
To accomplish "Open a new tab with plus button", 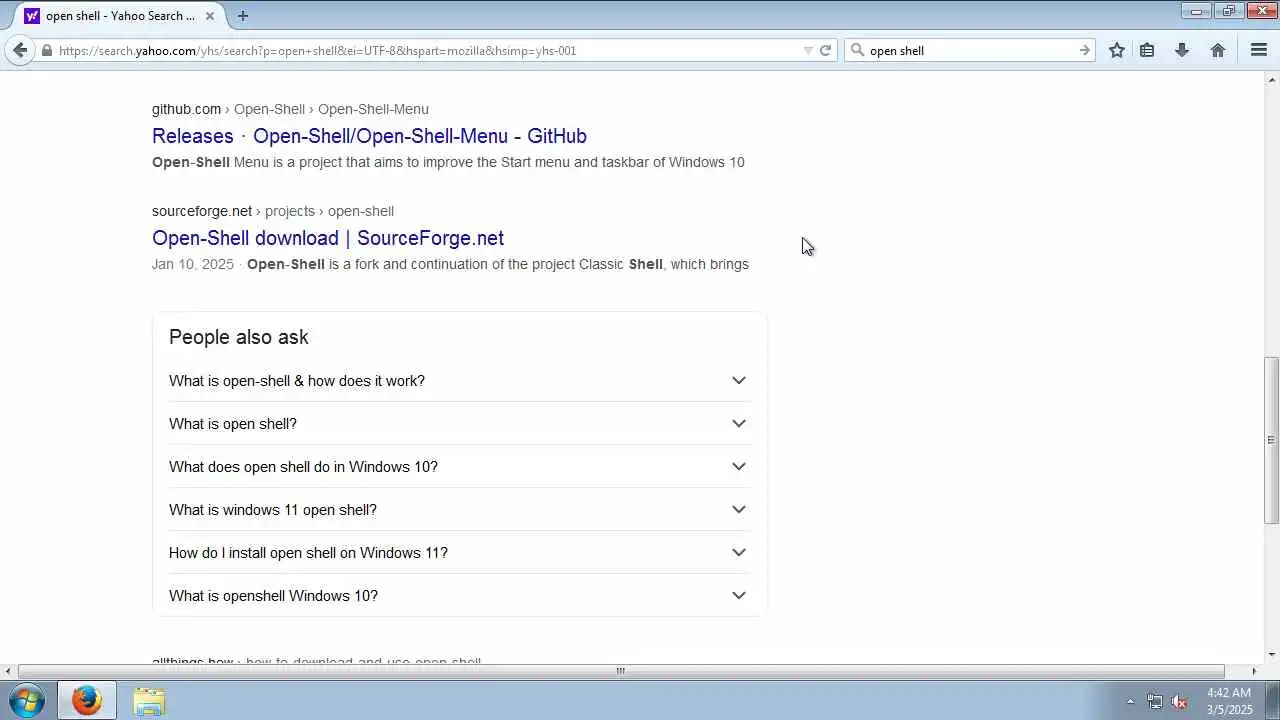I will point(243,15).
